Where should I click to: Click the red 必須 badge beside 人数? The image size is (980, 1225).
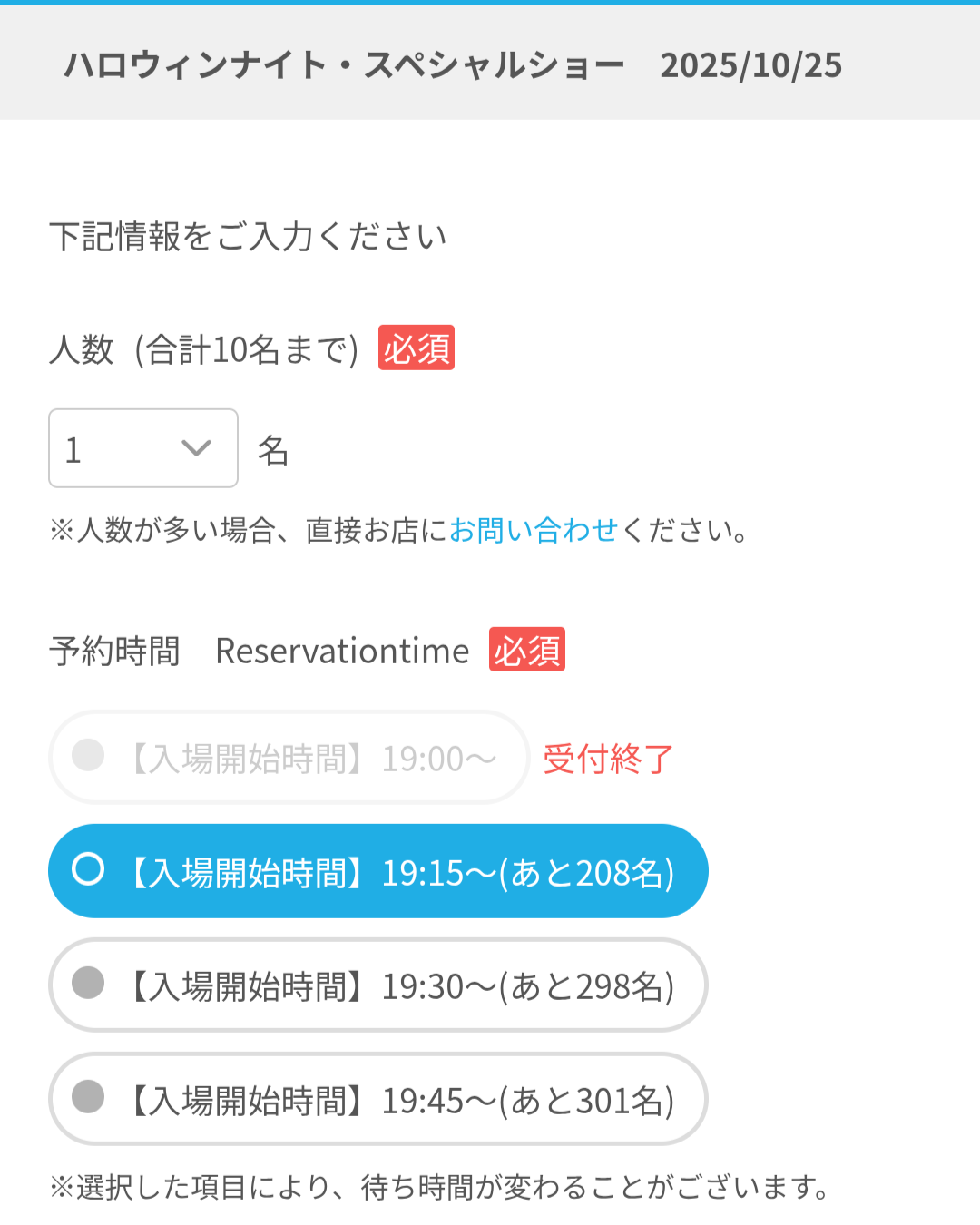pos(416,348)
